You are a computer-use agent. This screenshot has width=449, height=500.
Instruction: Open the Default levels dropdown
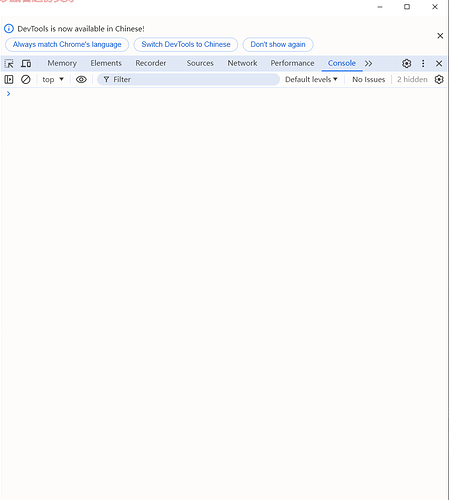[311, 79]
